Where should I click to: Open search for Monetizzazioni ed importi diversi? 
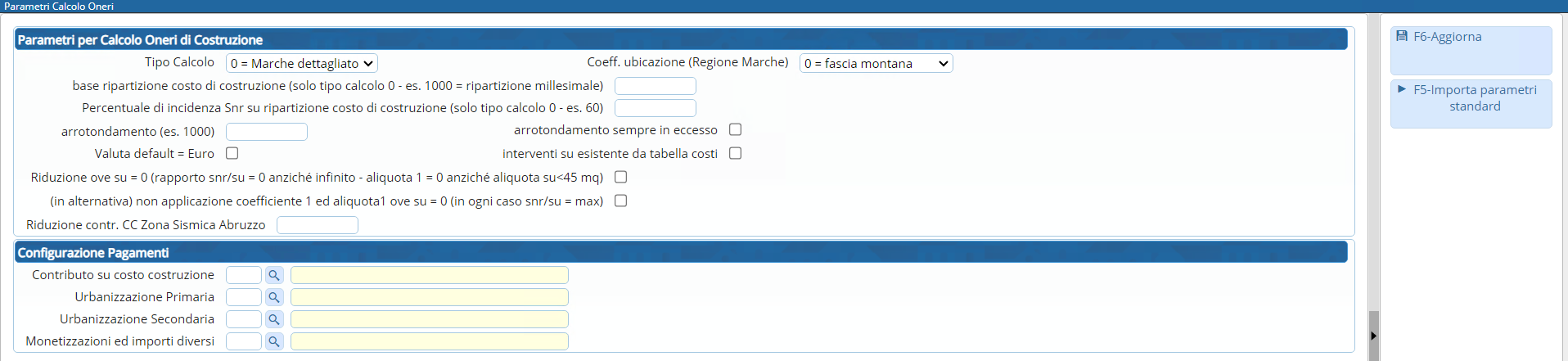pyautogui.click(x=274, y=342)
